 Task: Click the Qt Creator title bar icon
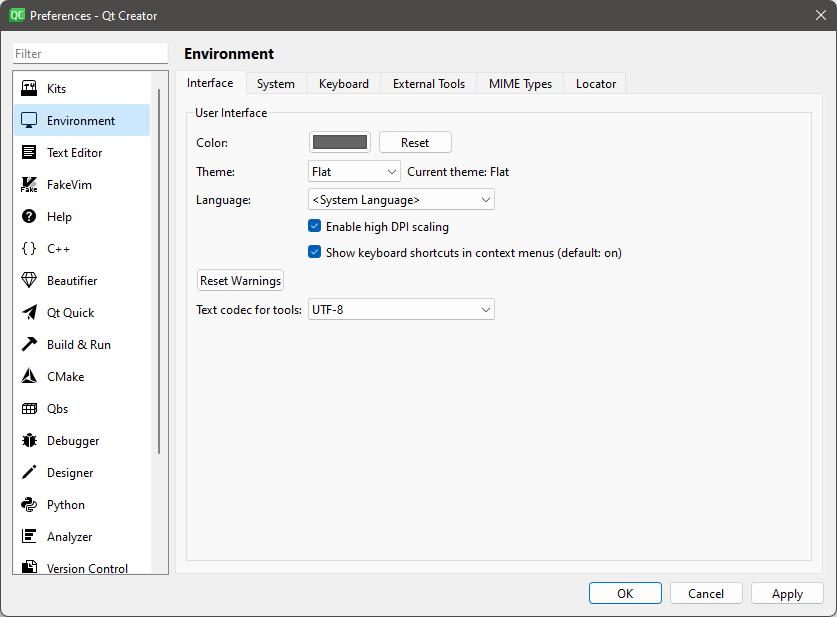[17, 15]
